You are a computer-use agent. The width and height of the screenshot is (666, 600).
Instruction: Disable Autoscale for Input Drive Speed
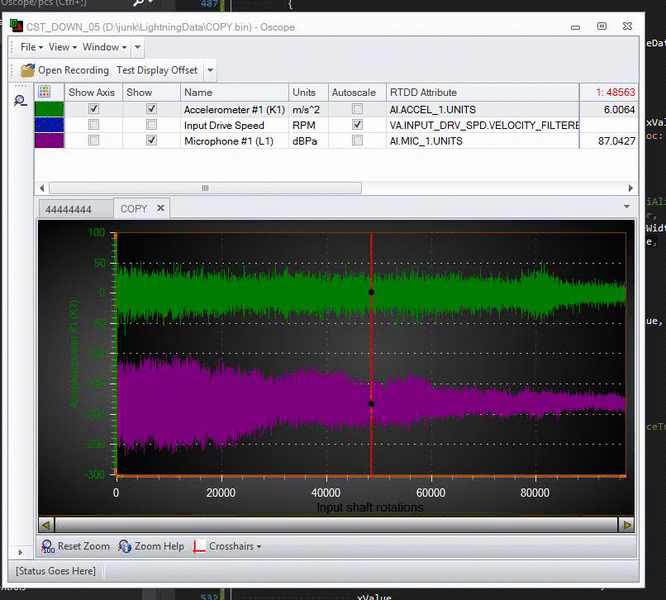point(358,125)
